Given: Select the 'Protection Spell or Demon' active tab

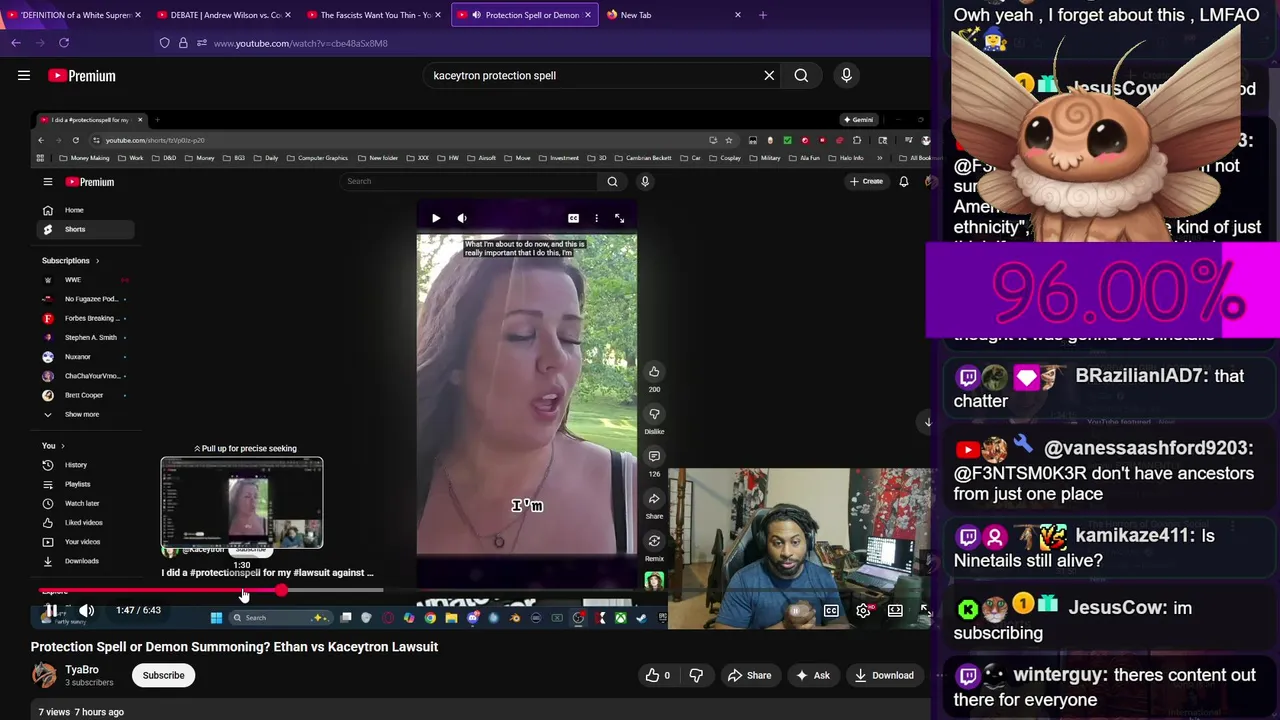Looking at the screenshot, I should (x=524, y=15).
